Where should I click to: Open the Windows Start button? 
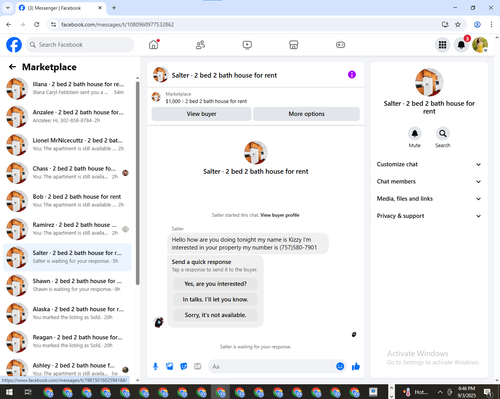9,392
